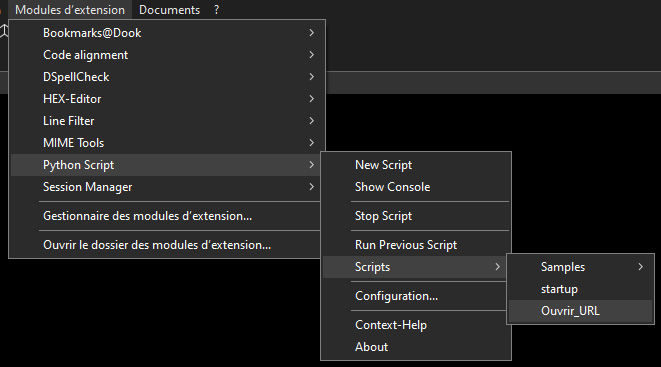661x367 pixels.
Task: Create a New Script
Action: (x=416, y=165)
